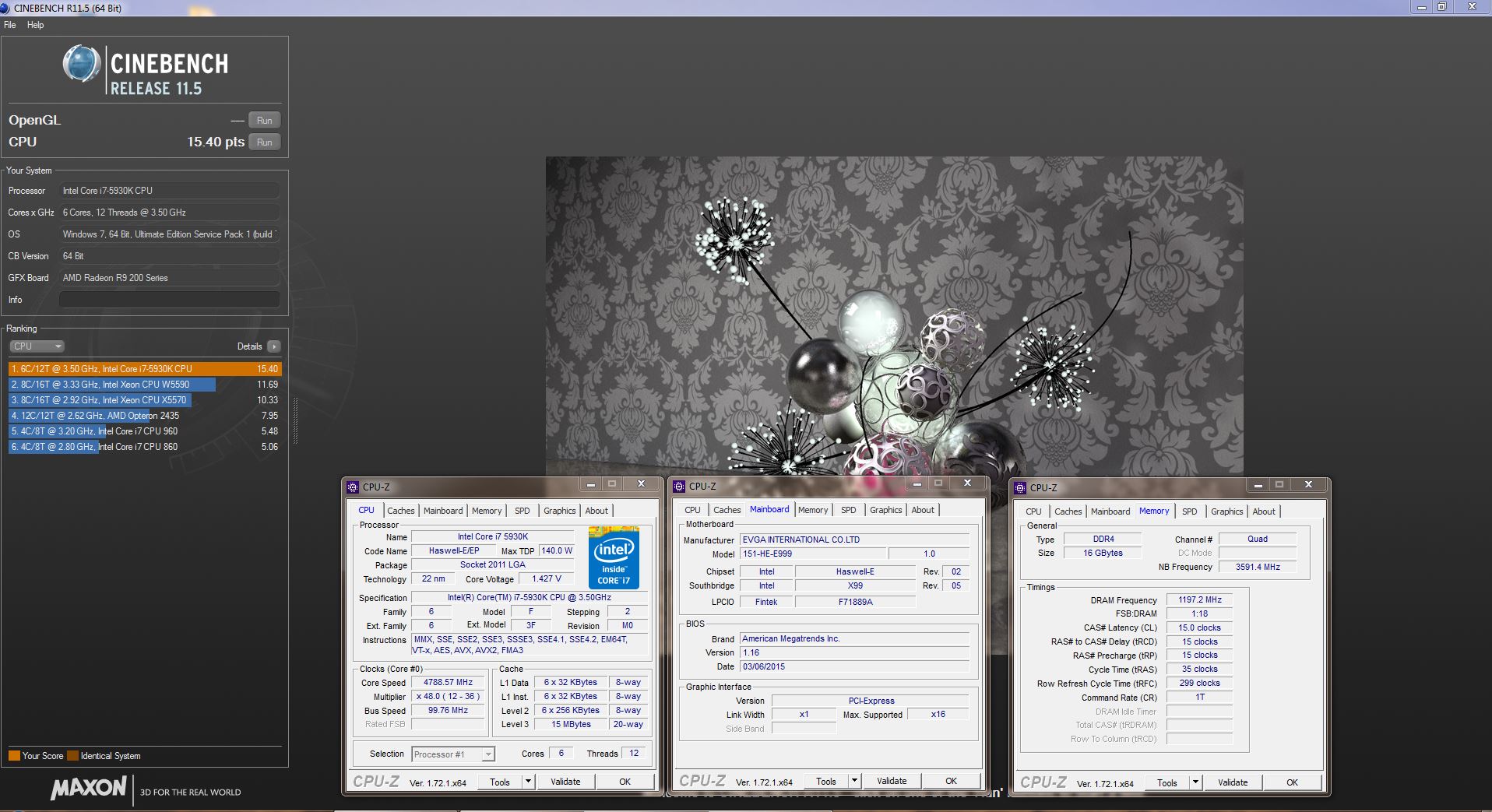
Task: Click the empty Info input field
Action: [x=170, y=300]
